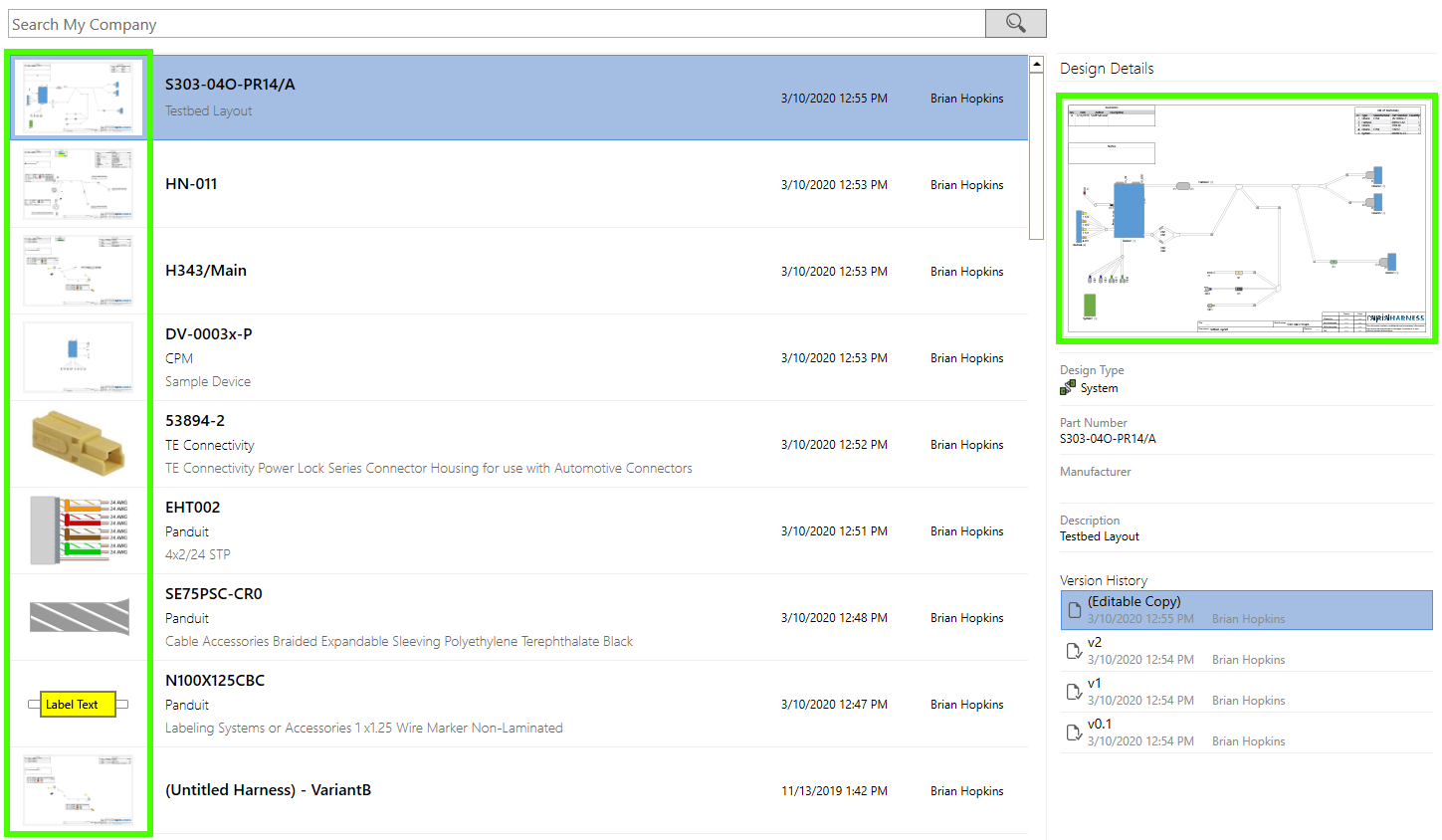Choose '(Editable Copy)' label in Version History

1134,601
